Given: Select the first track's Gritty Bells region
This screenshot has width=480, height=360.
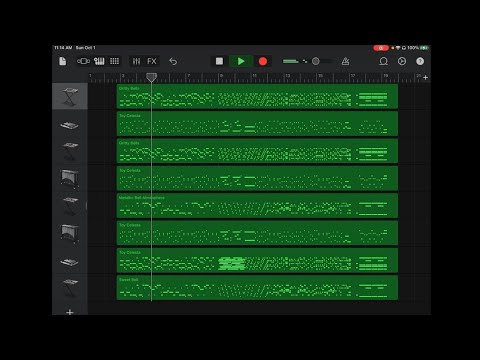Looking at the screenshot, I should click(257, 96).
